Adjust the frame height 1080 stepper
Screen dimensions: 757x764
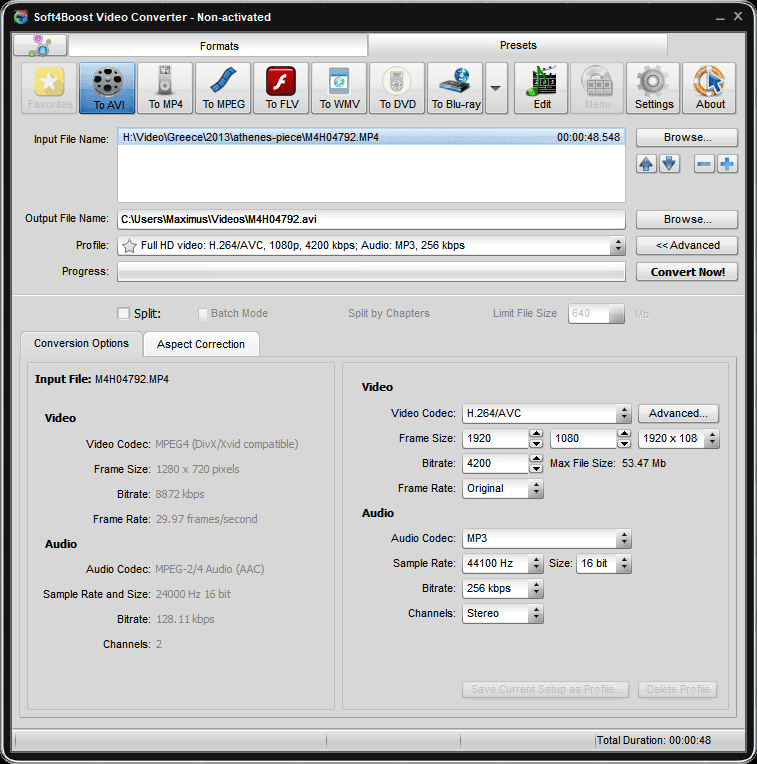click(624, 439)
